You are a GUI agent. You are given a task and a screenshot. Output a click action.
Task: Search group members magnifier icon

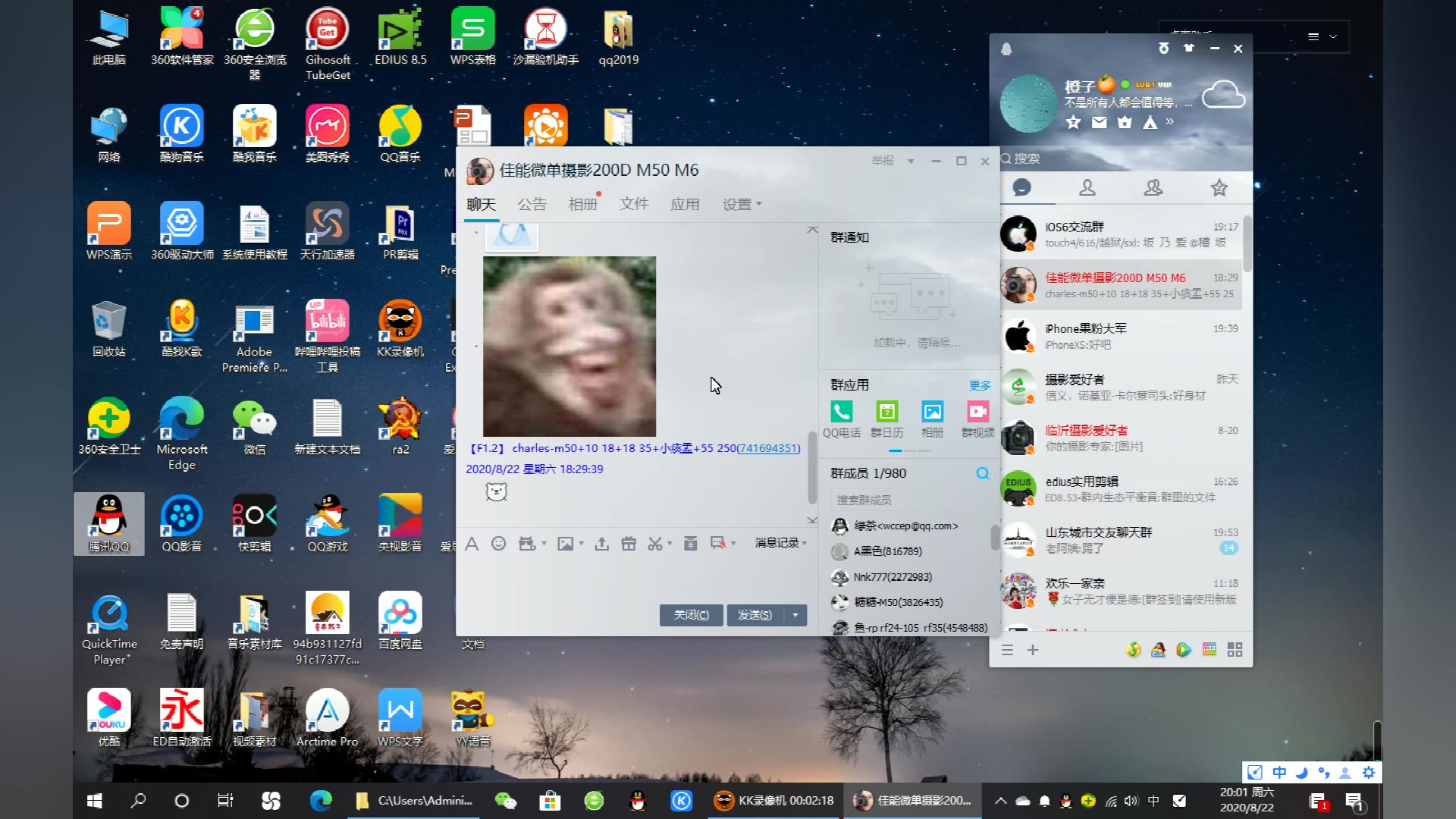point(983,473)
